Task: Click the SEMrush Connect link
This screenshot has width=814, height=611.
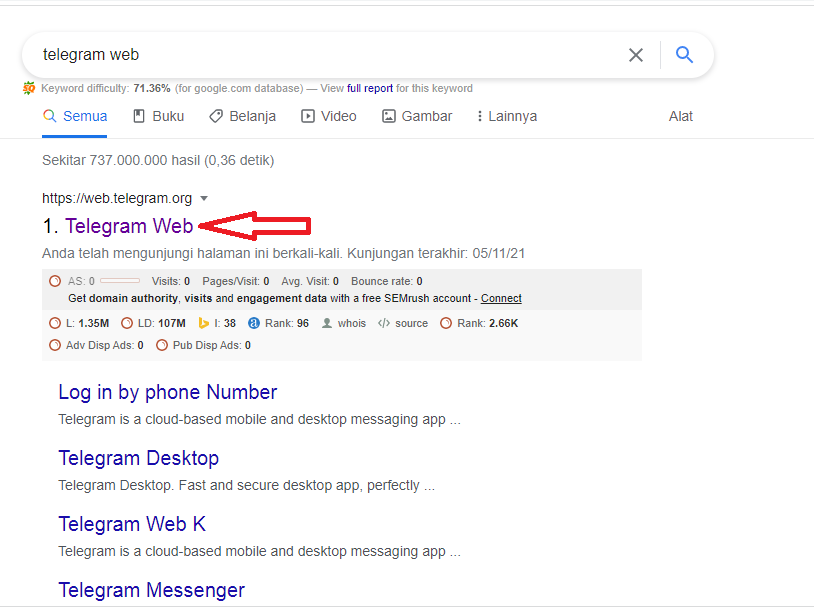Action: tap(501, 298)
